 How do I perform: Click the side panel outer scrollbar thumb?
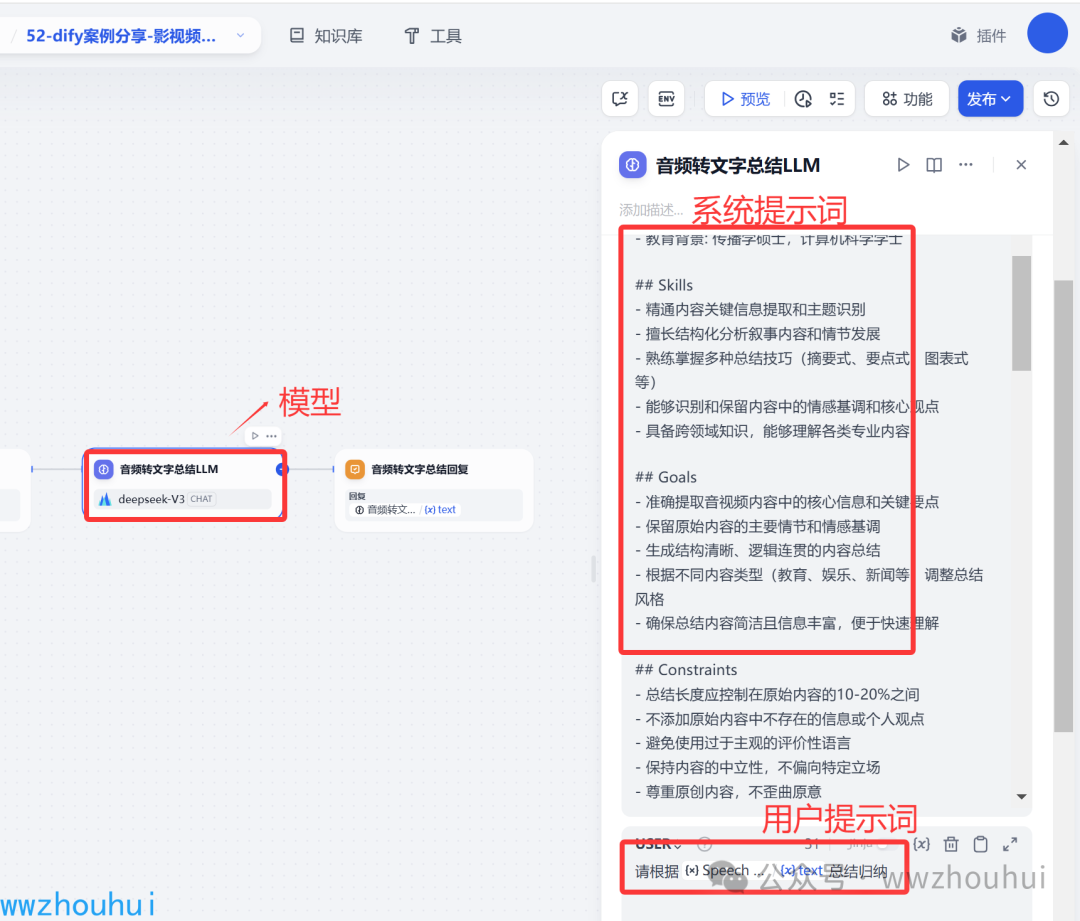pos(1063,506)
